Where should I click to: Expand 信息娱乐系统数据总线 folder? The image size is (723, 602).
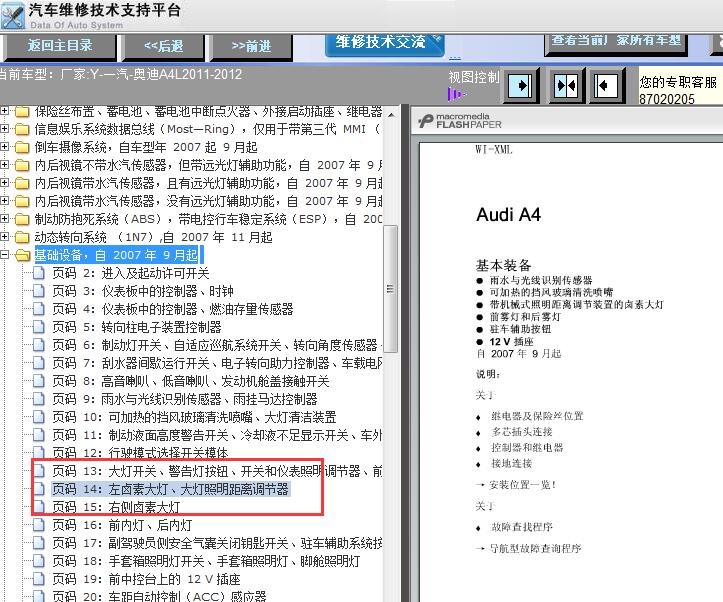coord(4,129)
